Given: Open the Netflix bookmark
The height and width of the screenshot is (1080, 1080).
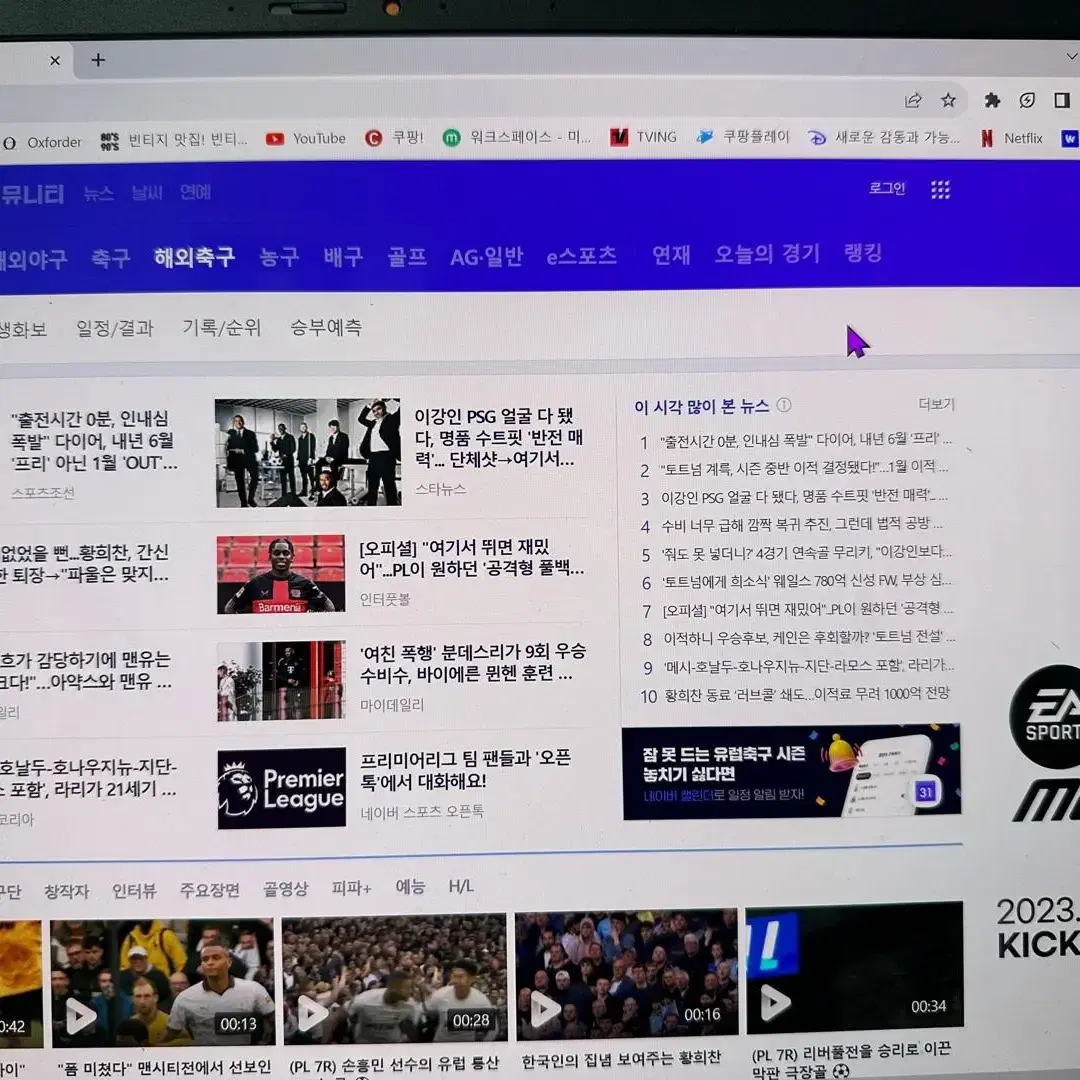Looking at the screenshot, I should click(x=1012, y=138).
